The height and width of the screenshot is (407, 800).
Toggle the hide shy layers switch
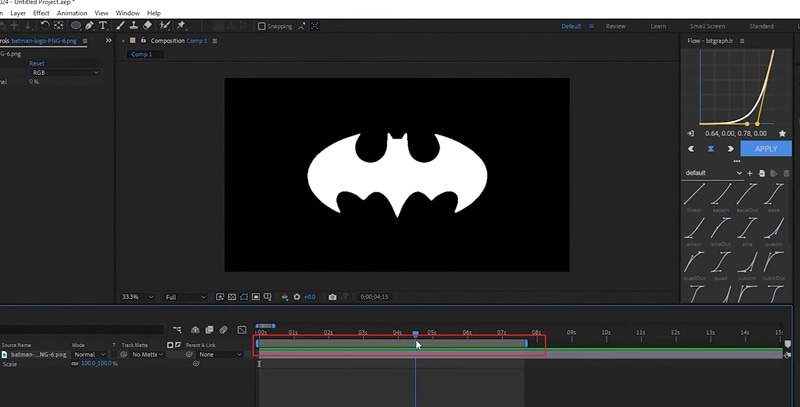(195, 330)
